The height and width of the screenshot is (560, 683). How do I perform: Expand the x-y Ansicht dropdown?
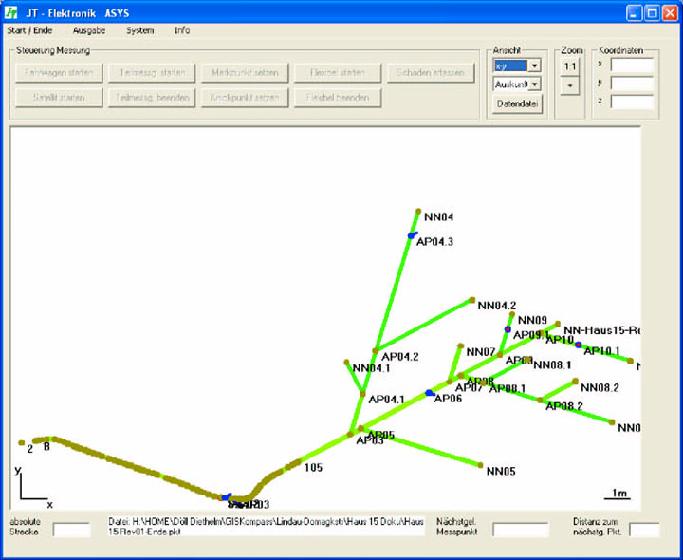[535, 65]
